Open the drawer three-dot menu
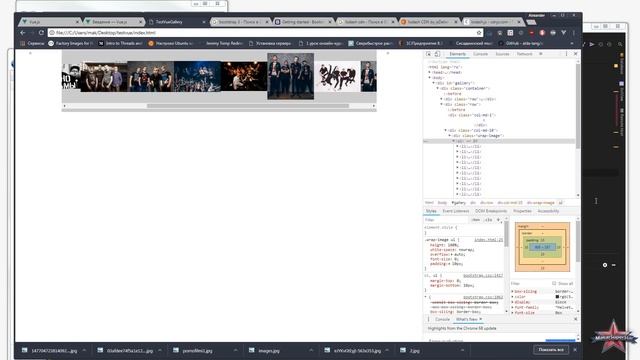The image size is (640, 360). click(428, 319)
